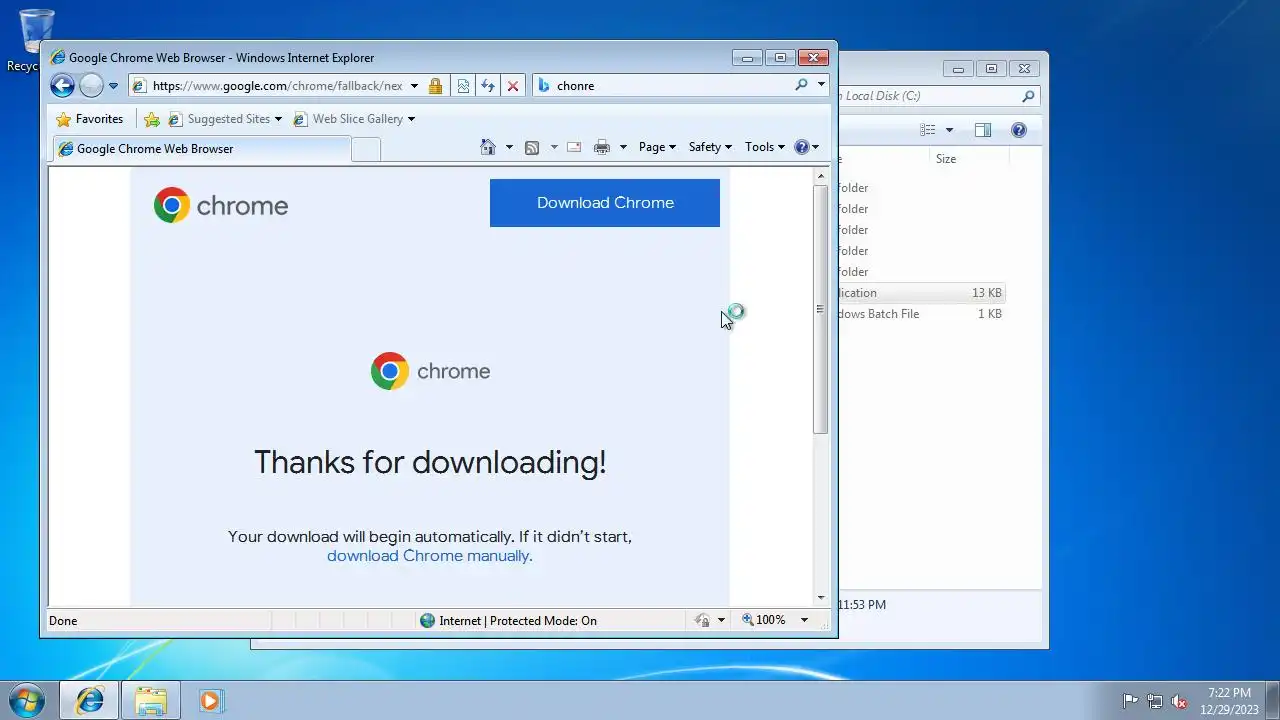This screenshot has height=720, width=1280.
Task: Open the Recycle Bin desktop icon
Action: tap(36, 40)
